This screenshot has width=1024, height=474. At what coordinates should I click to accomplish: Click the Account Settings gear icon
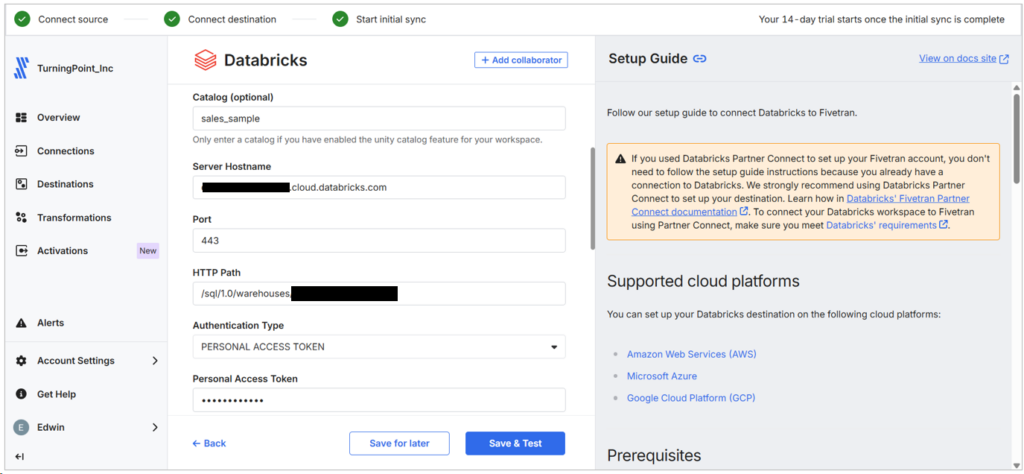21,360
